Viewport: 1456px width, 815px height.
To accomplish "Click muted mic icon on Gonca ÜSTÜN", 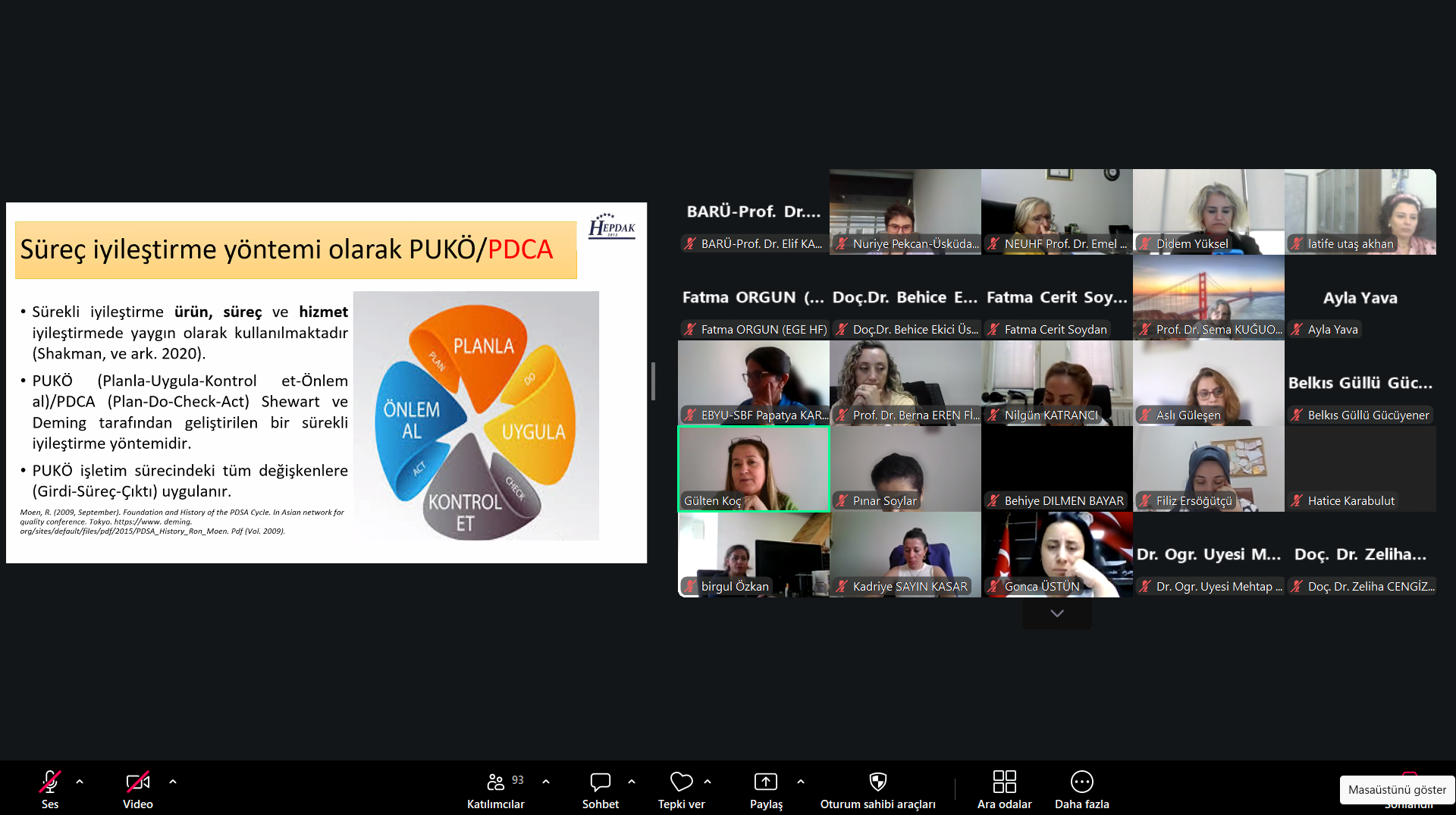I will click(x=993, y=587).
